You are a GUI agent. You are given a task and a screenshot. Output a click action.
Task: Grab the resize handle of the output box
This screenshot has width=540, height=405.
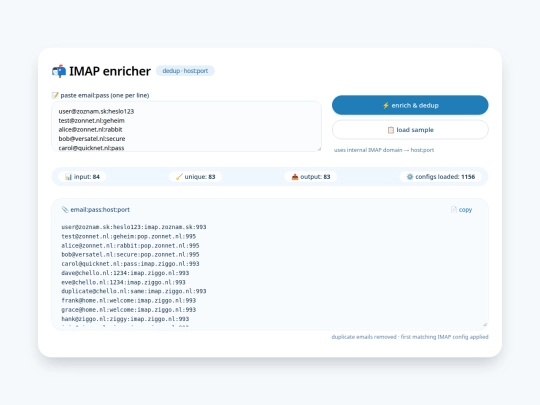485,324
